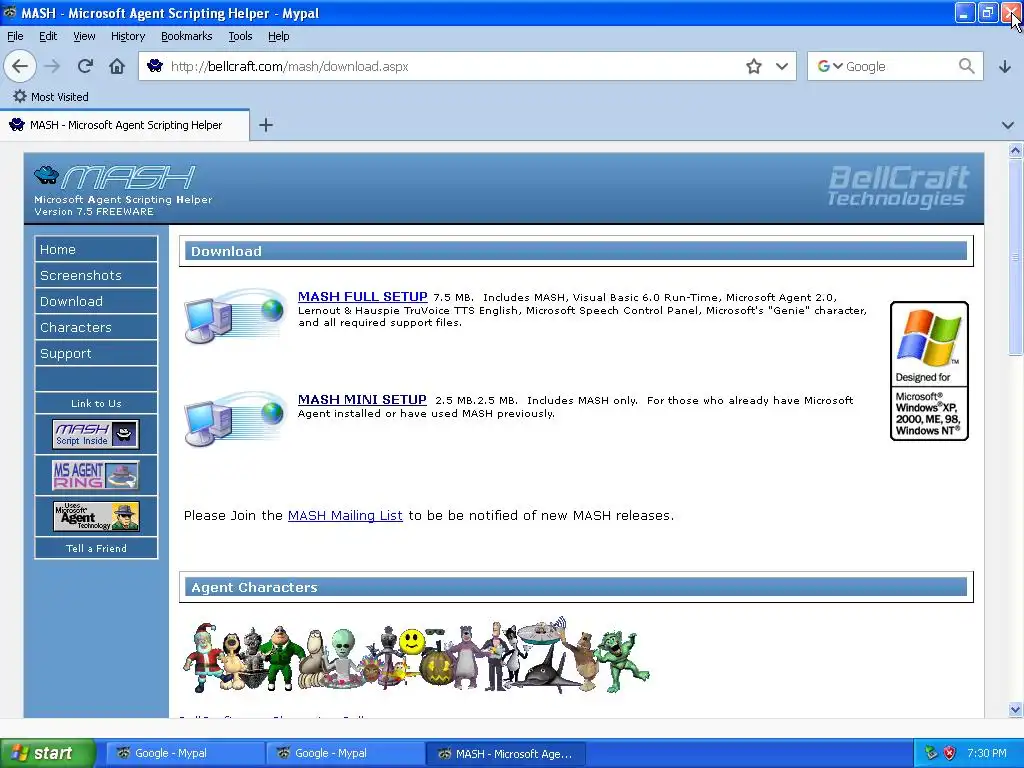This screenshot has height=768, width=1024.
Task: Click the forward navigation arrow
Action: click(x=52, y=66)
